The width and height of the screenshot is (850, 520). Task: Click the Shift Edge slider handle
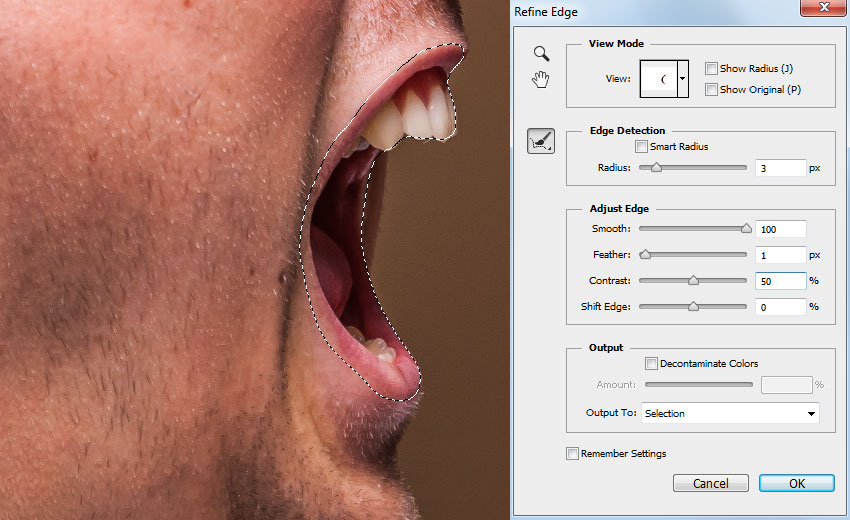(x=693, y=306)
